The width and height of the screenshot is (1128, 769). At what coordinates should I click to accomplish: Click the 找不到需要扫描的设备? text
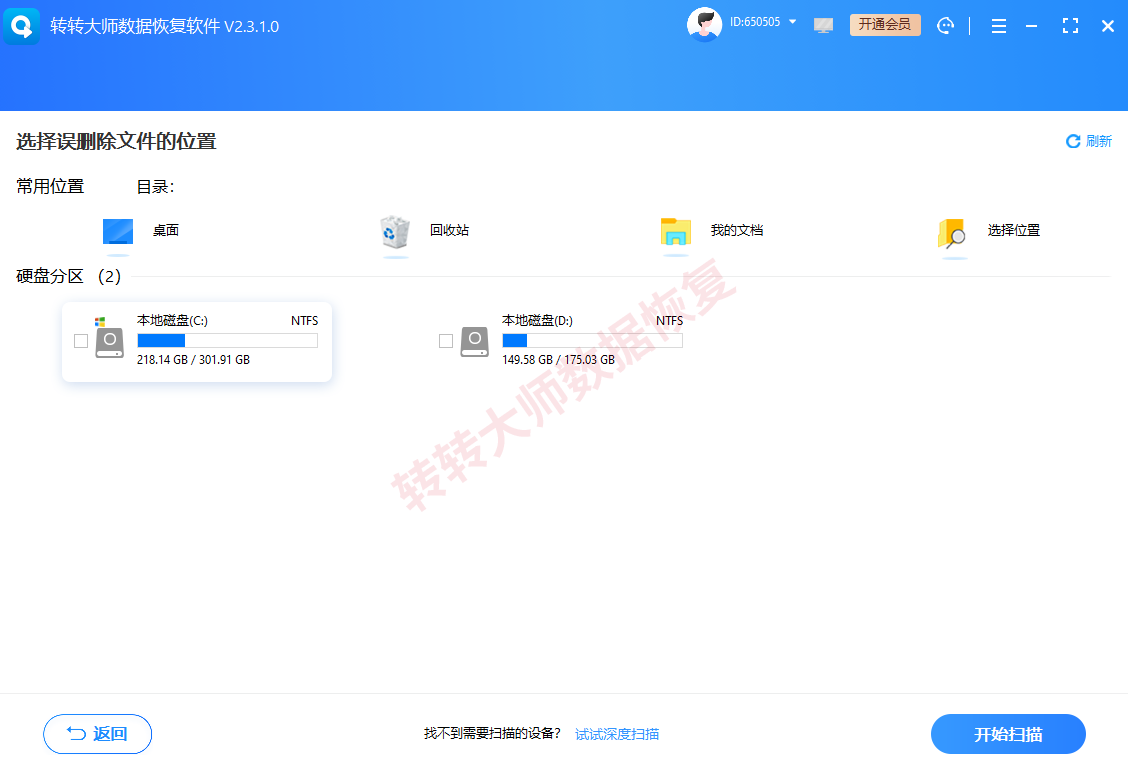pos(492,733)
